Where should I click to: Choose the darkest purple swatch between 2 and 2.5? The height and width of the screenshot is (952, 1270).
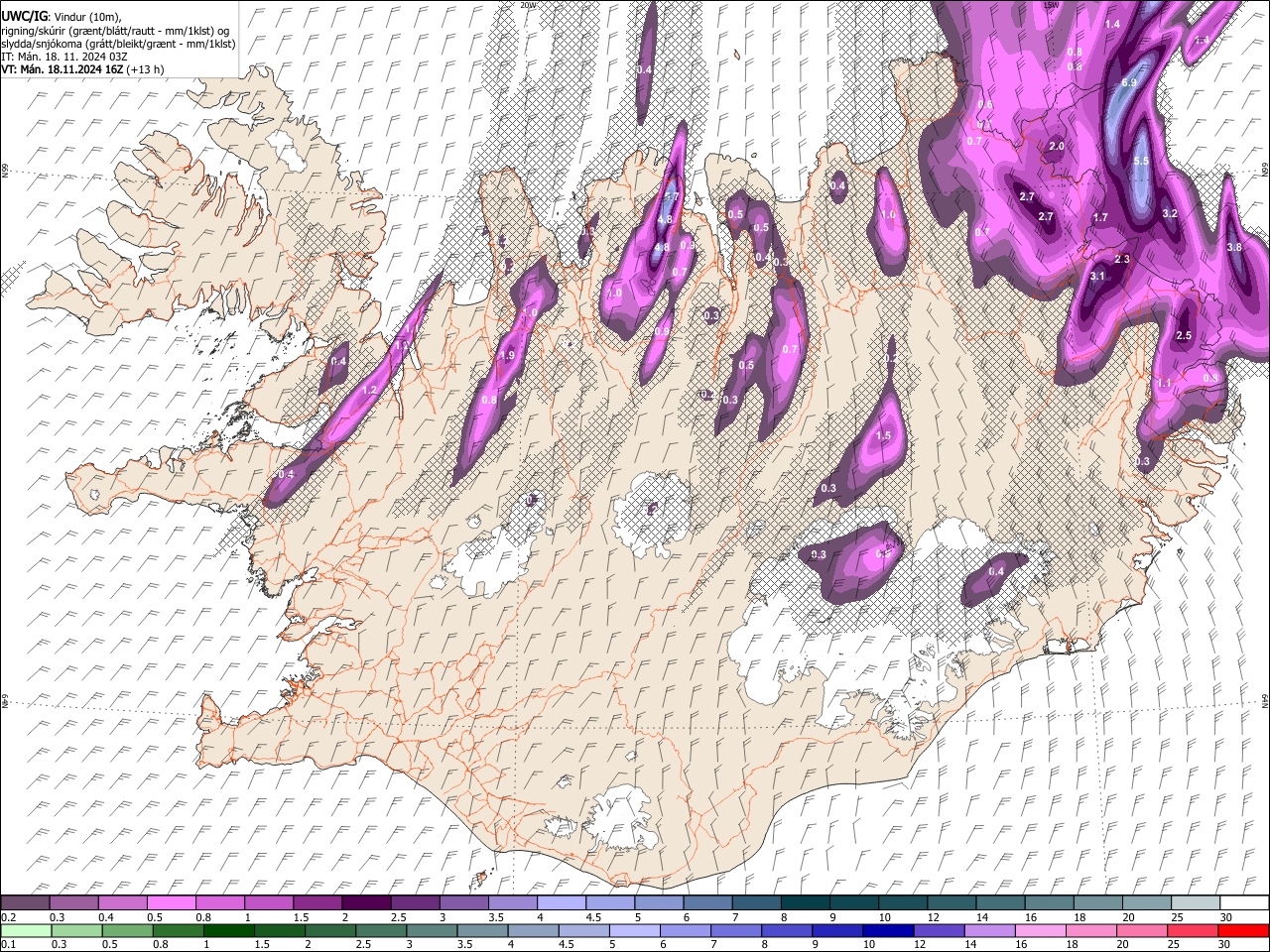pyautogui.click(x=366, y=902)
